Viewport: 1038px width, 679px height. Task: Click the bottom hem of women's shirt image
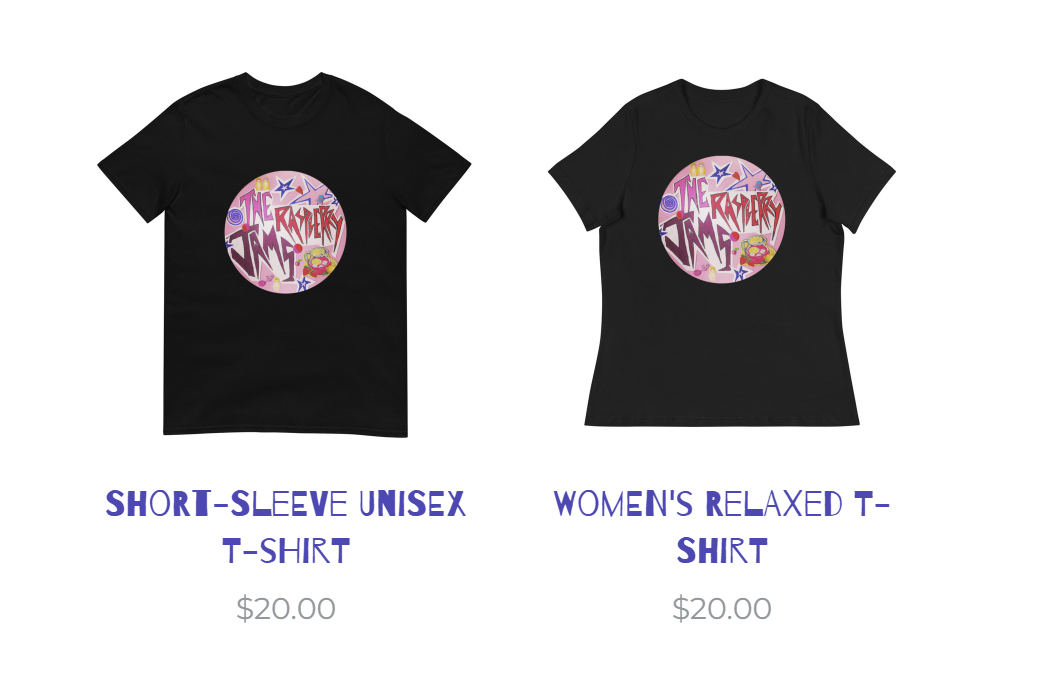pyautogui.click(x=722, y=422)
